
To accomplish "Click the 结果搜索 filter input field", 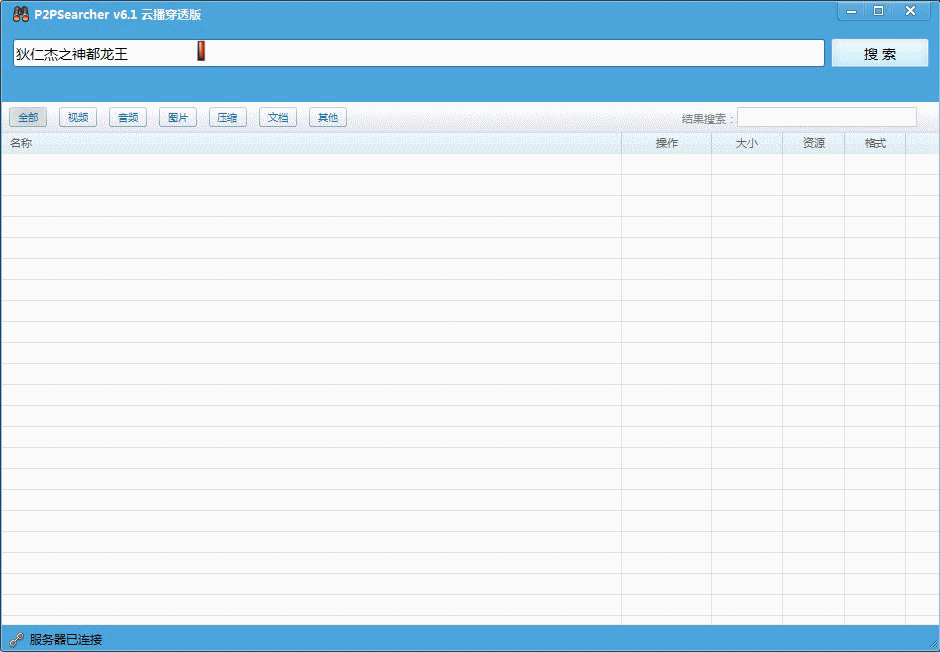I will click(826, 118).
